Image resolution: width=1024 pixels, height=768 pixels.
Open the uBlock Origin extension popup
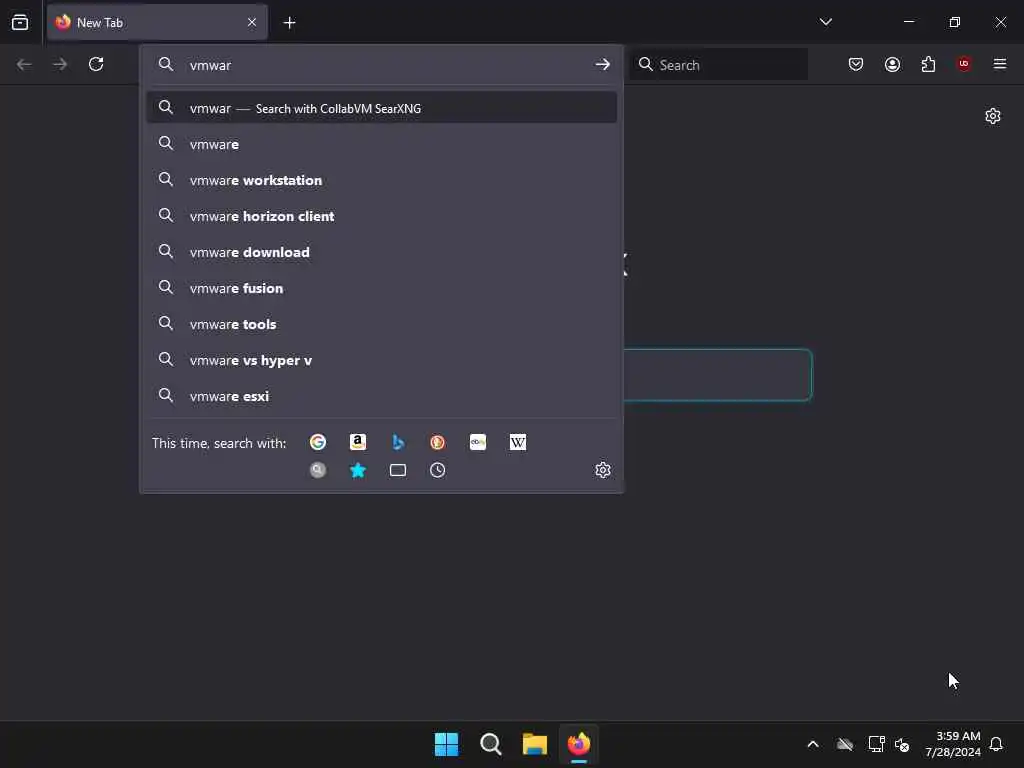(964, 64)
